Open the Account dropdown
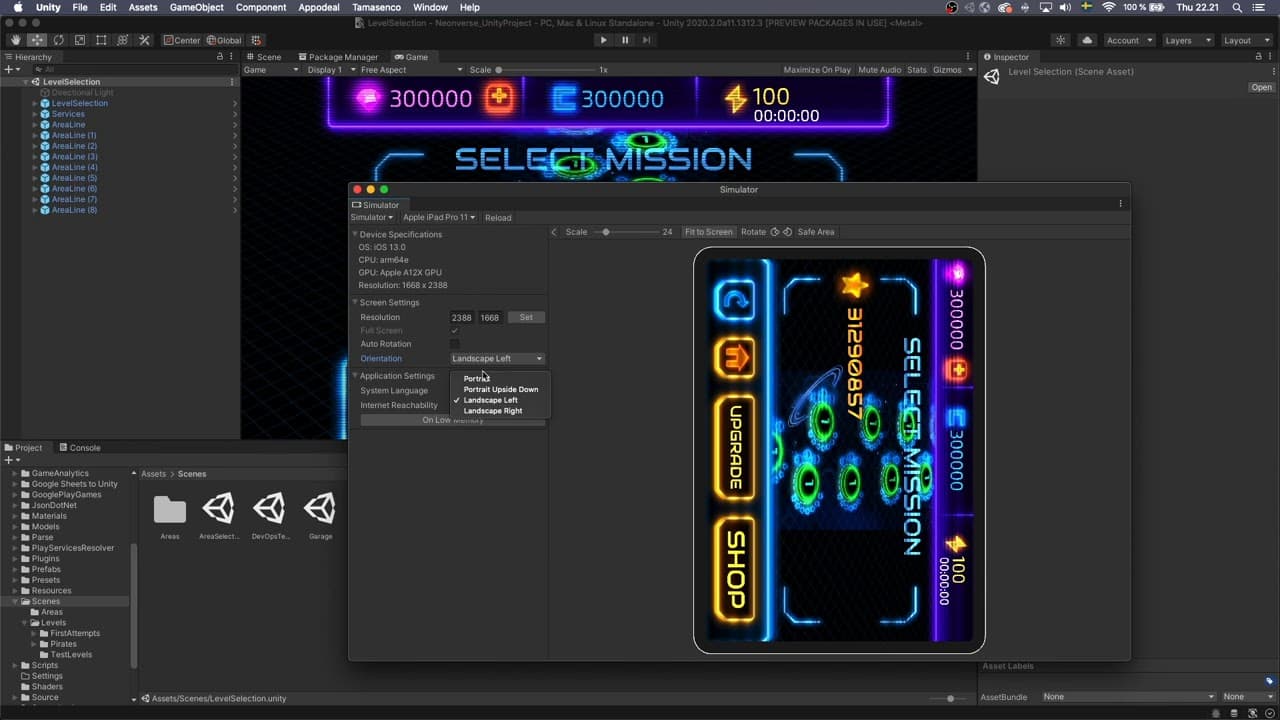 click(x=1129, y=40)
